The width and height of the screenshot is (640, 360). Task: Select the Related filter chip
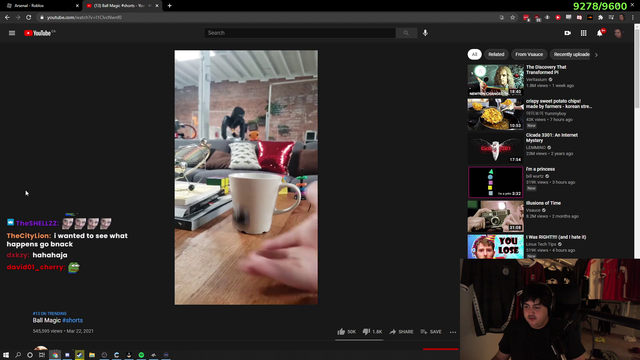tap(496, 54)
